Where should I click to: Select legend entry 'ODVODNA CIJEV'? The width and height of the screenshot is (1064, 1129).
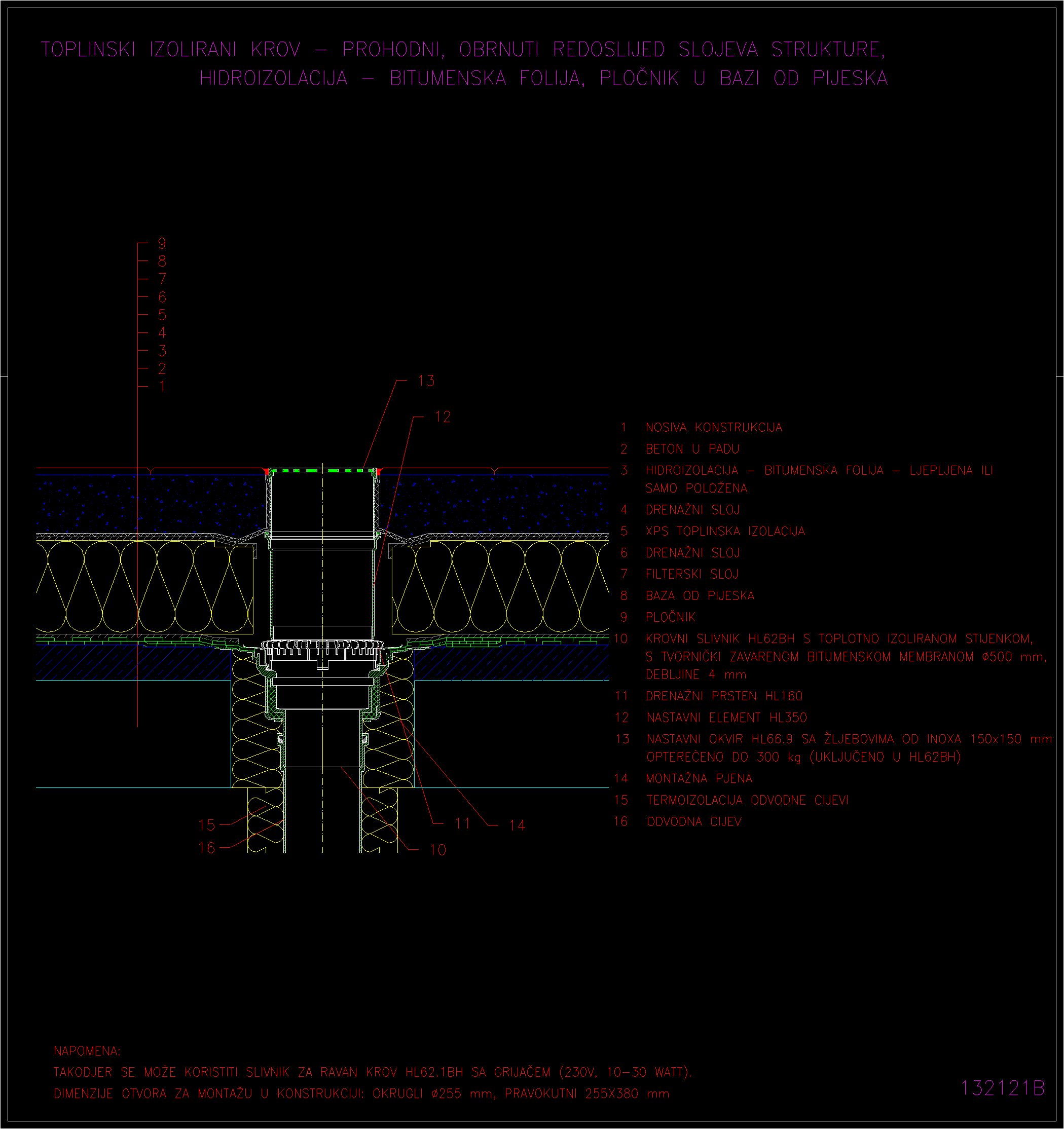693,822
